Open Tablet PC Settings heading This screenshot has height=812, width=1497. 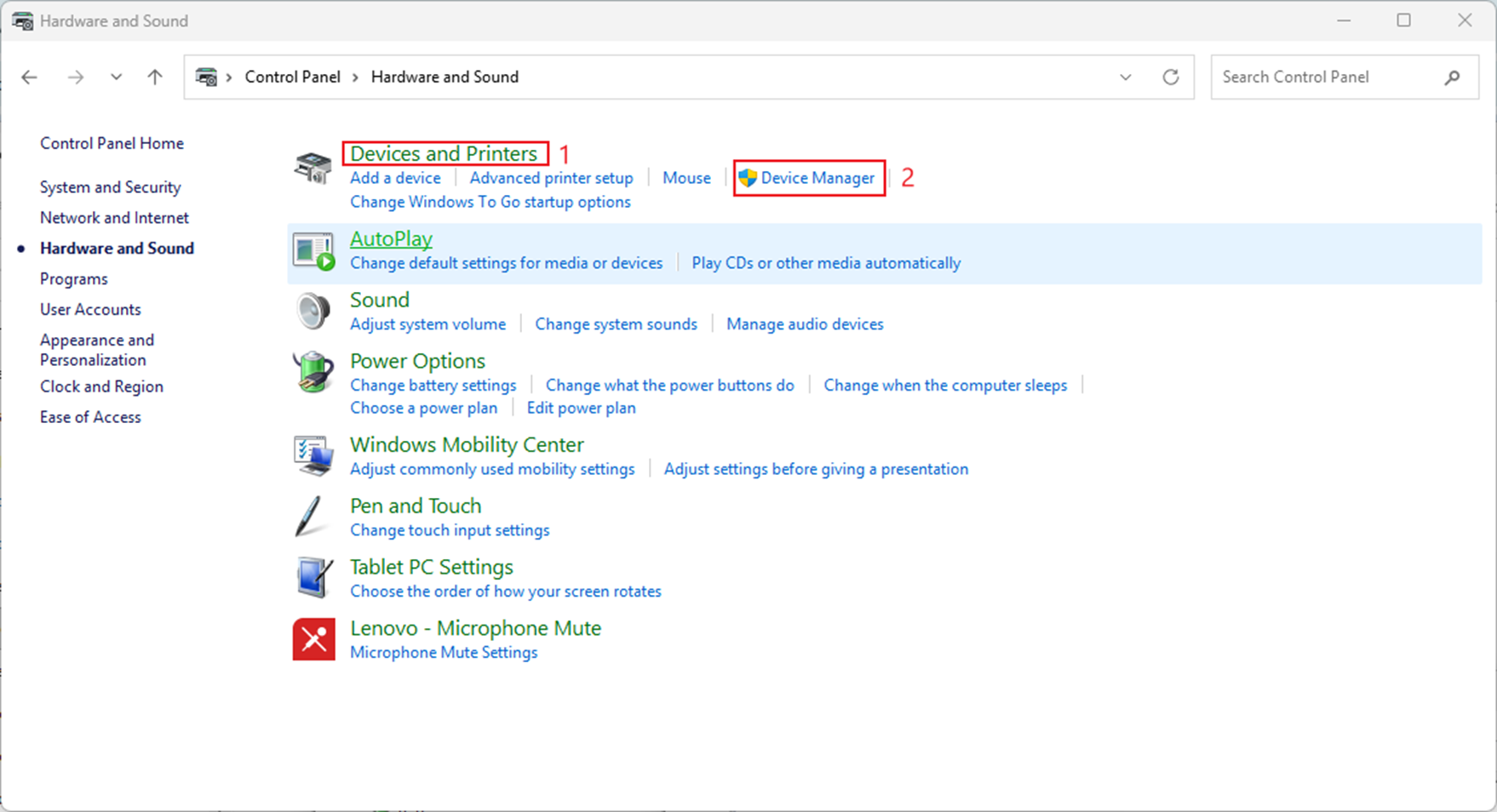pos(432,567)
